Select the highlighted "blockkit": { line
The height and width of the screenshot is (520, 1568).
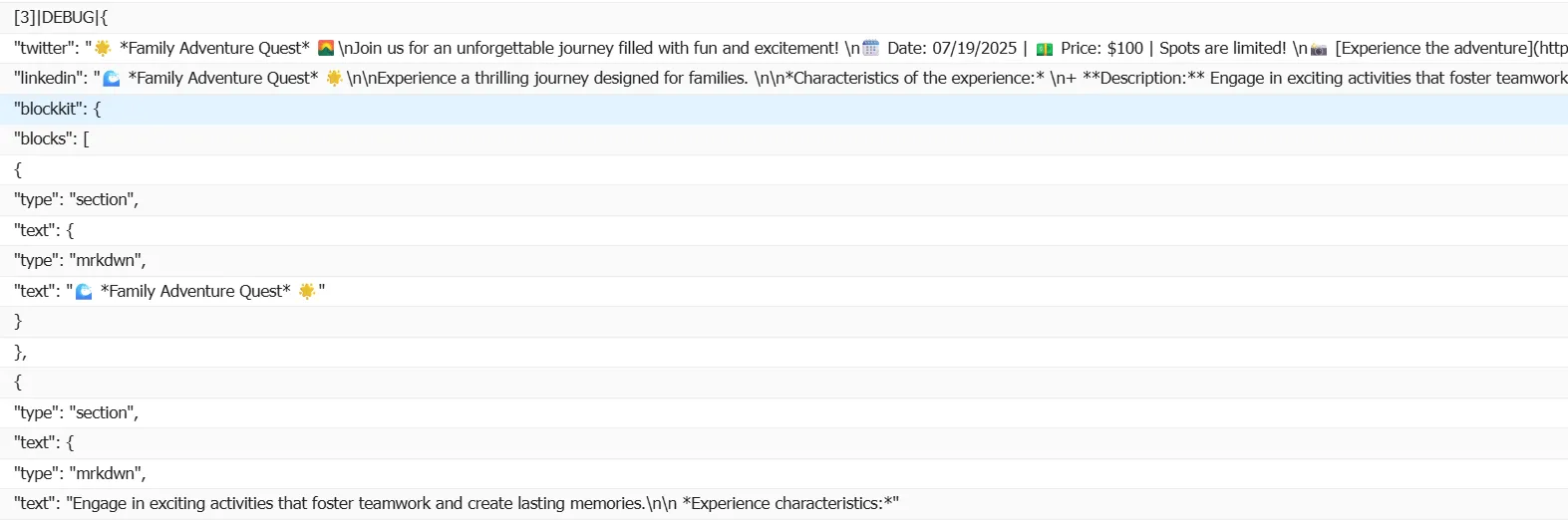[58, 110]
